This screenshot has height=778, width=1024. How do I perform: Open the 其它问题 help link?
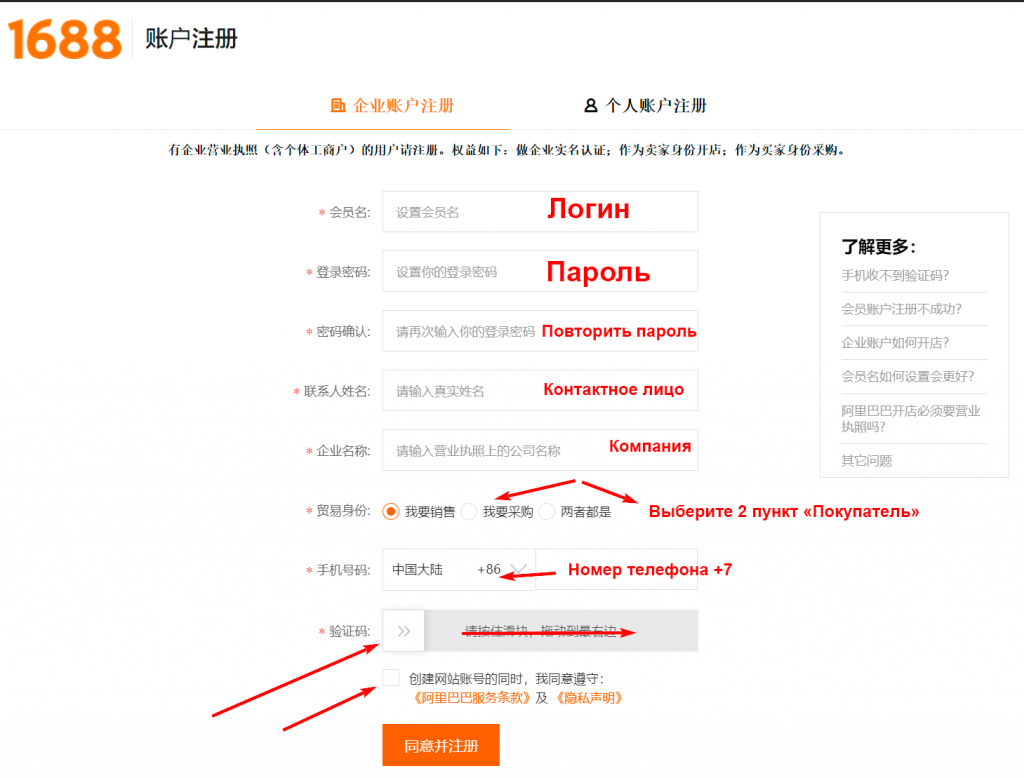pos(867,461)
